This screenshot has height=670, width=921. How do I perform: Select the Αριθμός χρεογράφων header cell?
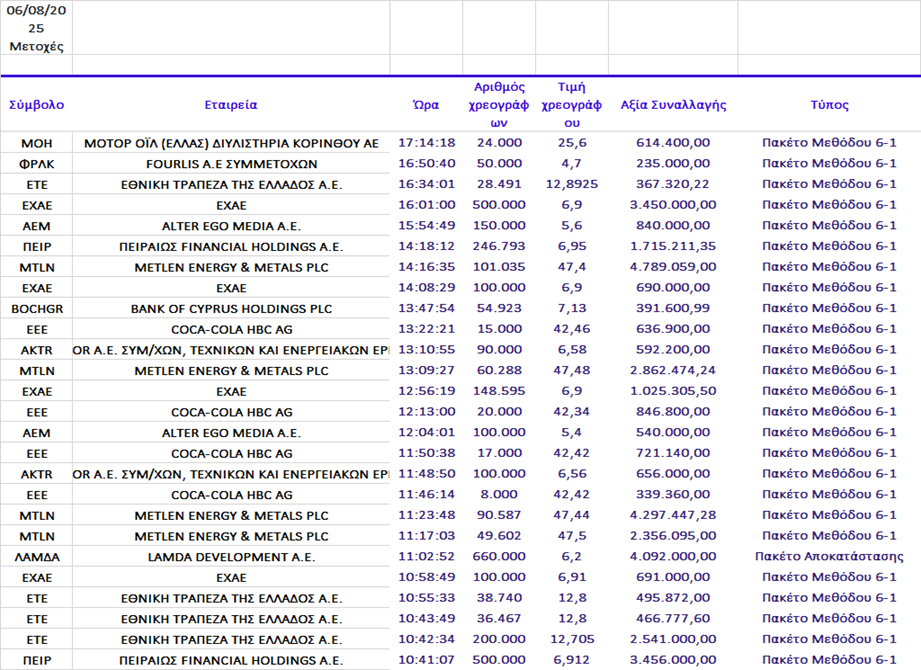click(x=498, y=104)
